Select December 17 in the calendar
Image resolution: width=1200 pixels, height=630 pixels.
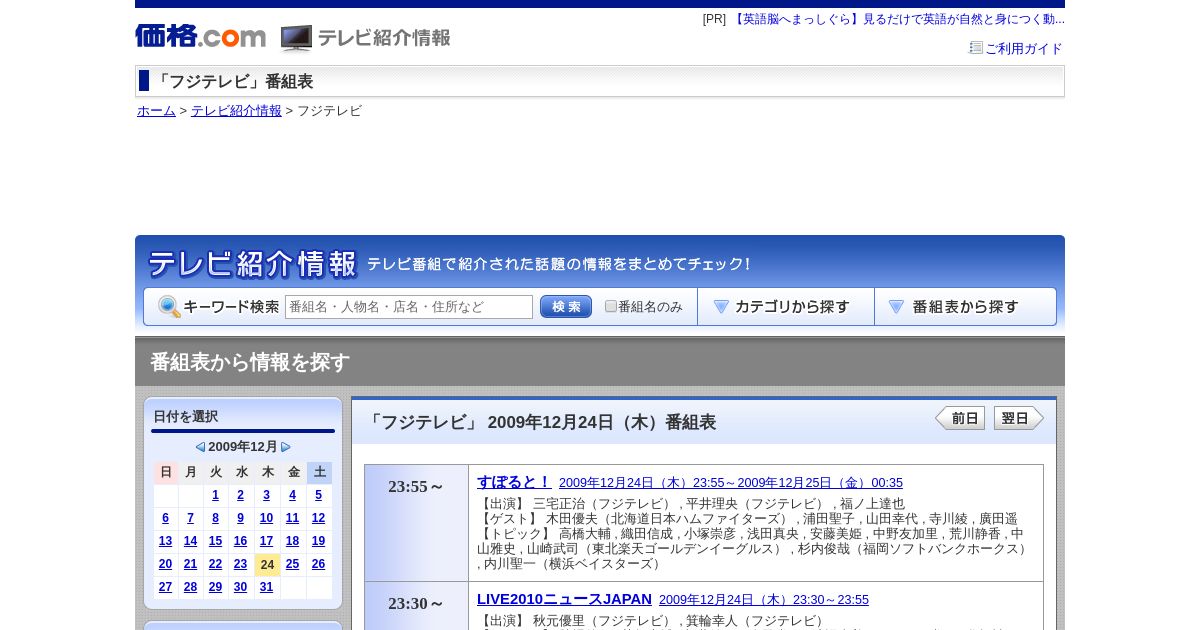tap(266, 541)
